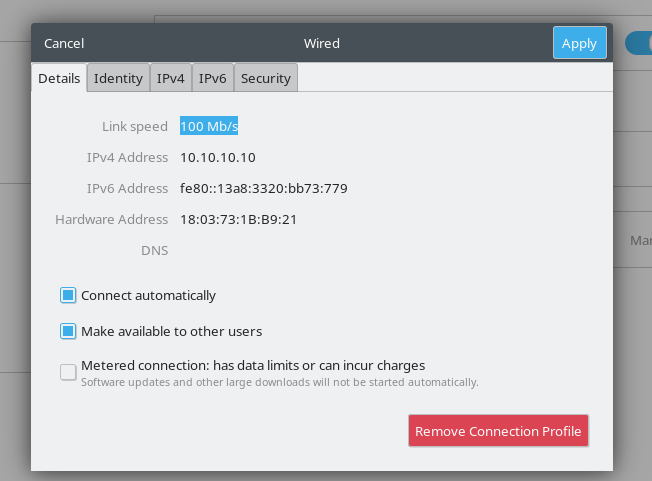Click the Link speed label
652x481 pixels.
tap(135, 126)
